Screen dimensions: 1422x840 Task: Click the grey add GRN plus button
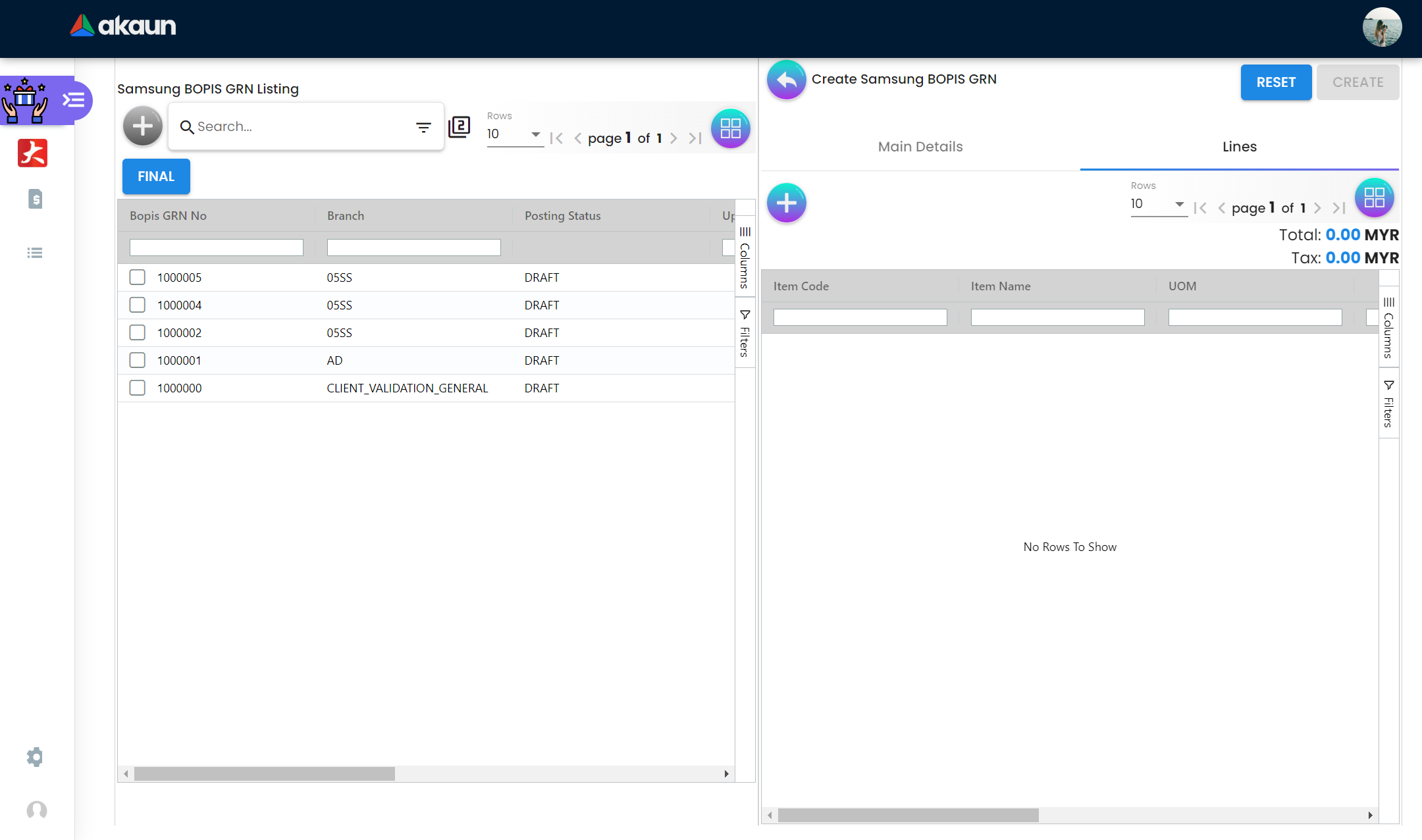click(x=142, y=126)
